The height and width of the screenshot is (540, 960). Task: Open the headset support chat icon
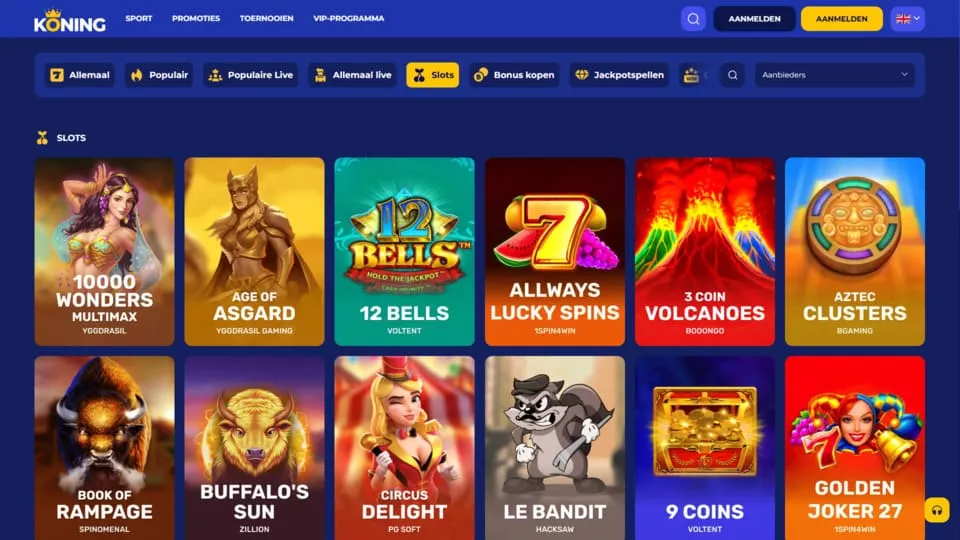(937, 510)
